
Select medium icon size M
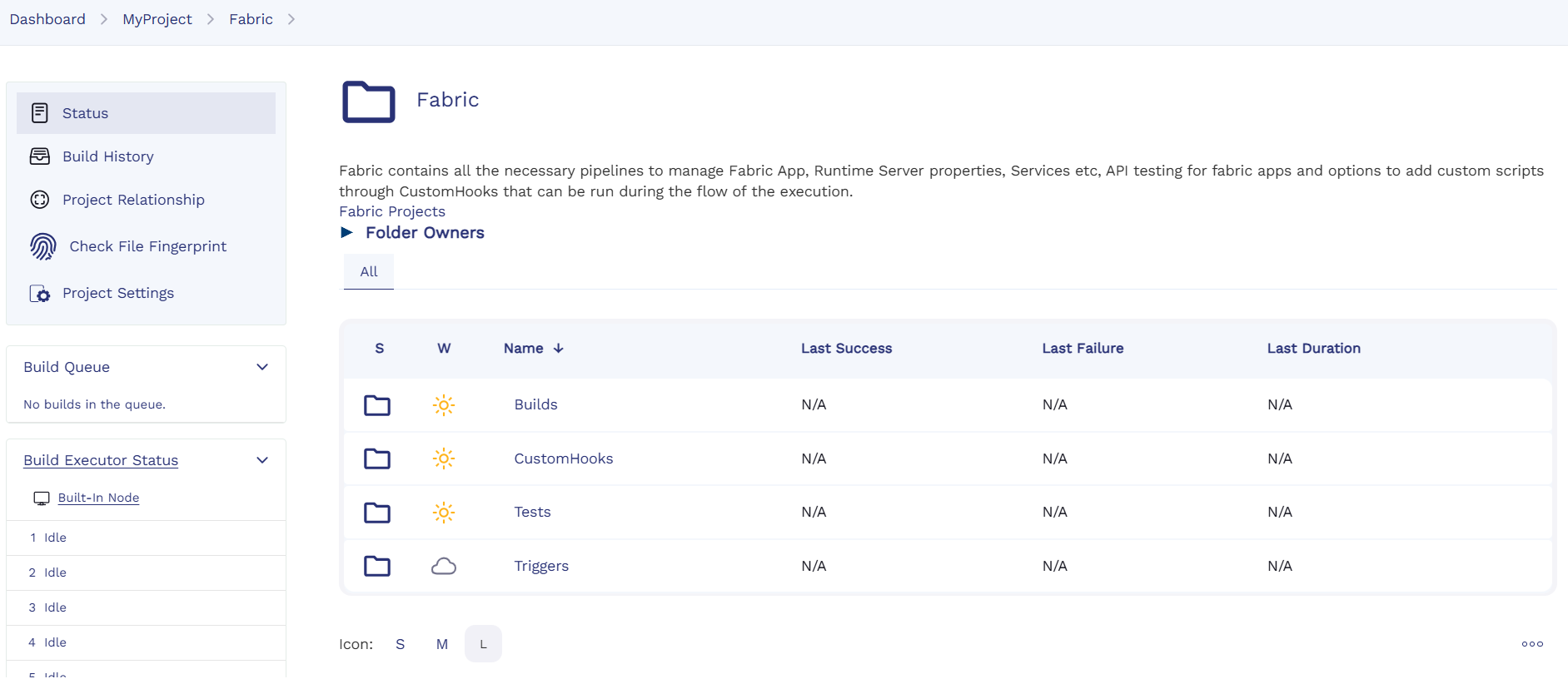[x=442, y=644]
